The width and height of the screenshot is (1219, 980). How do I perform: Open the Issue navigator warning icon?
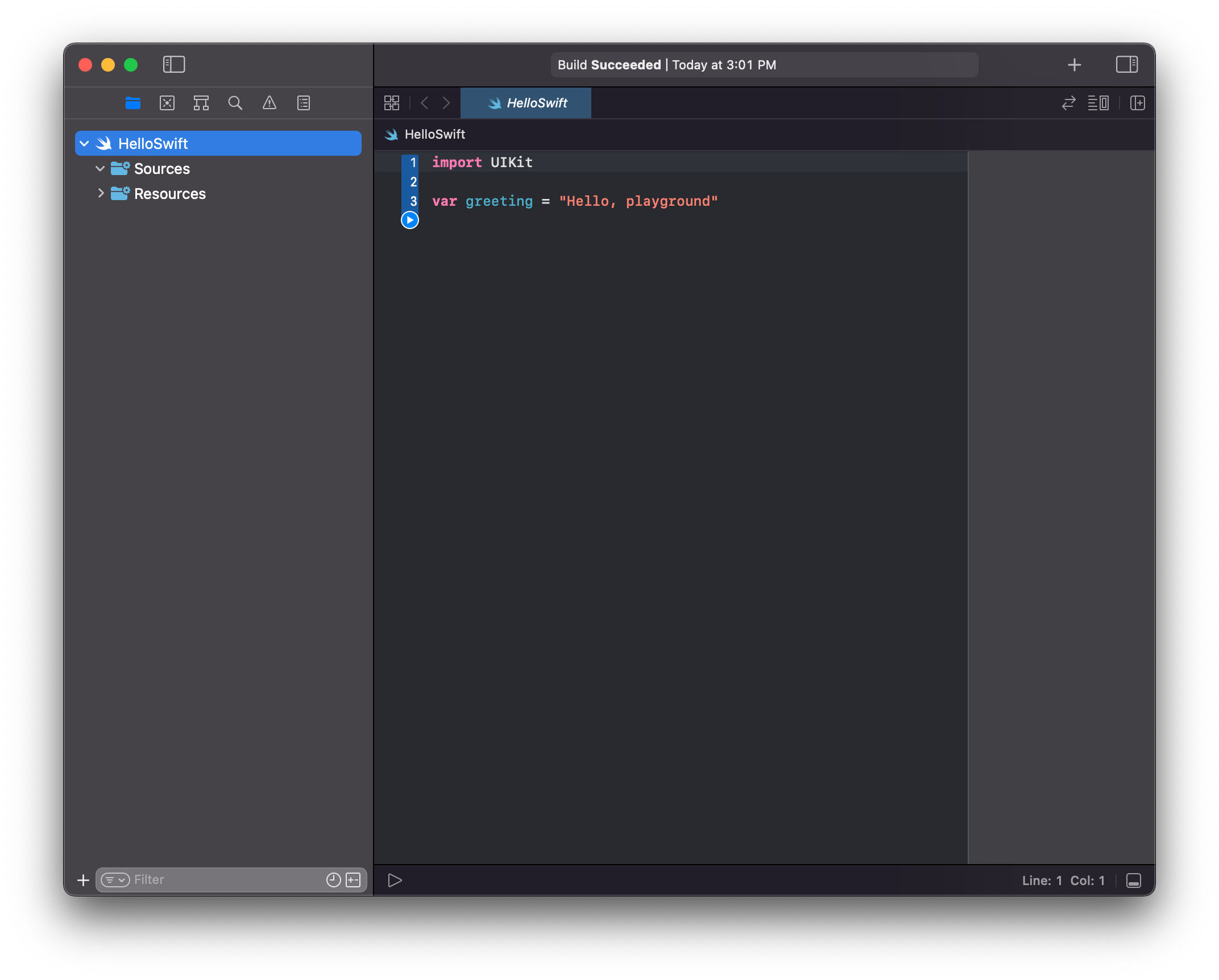click(x=269, y=103)
